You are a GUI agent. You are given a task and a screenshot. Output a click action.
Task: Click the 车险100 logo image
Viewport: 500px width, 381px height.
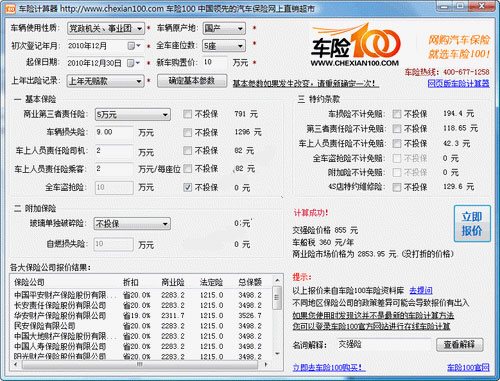(355, 45)
